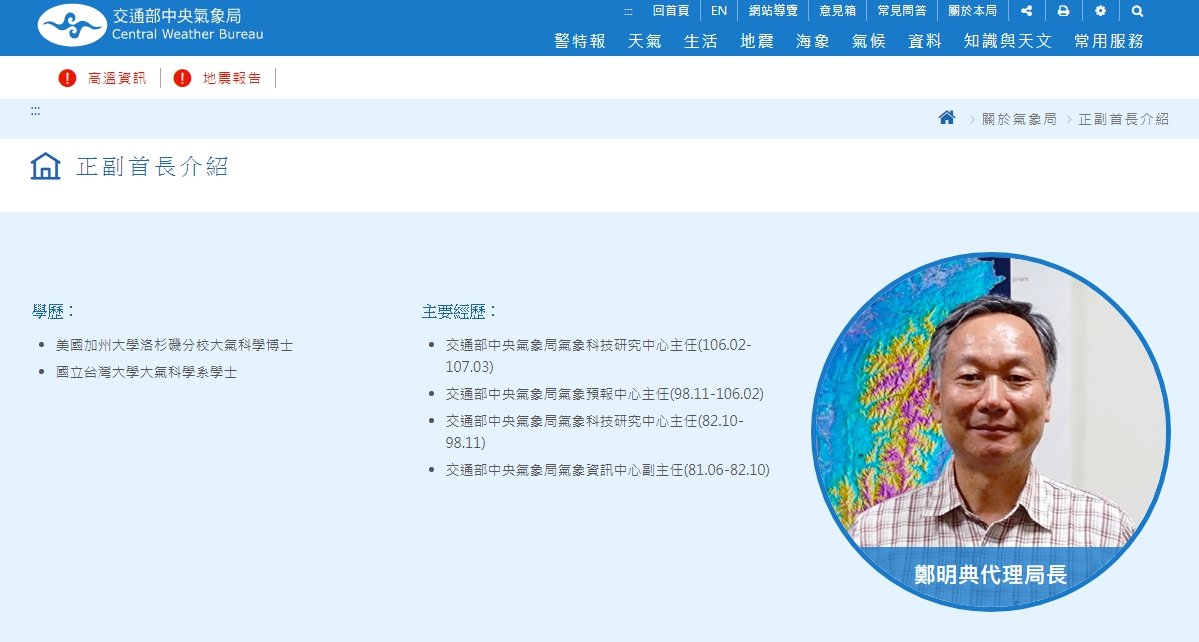Open the 知識與天文 menu
The image size is (1199, 642).
[1008, 41]
